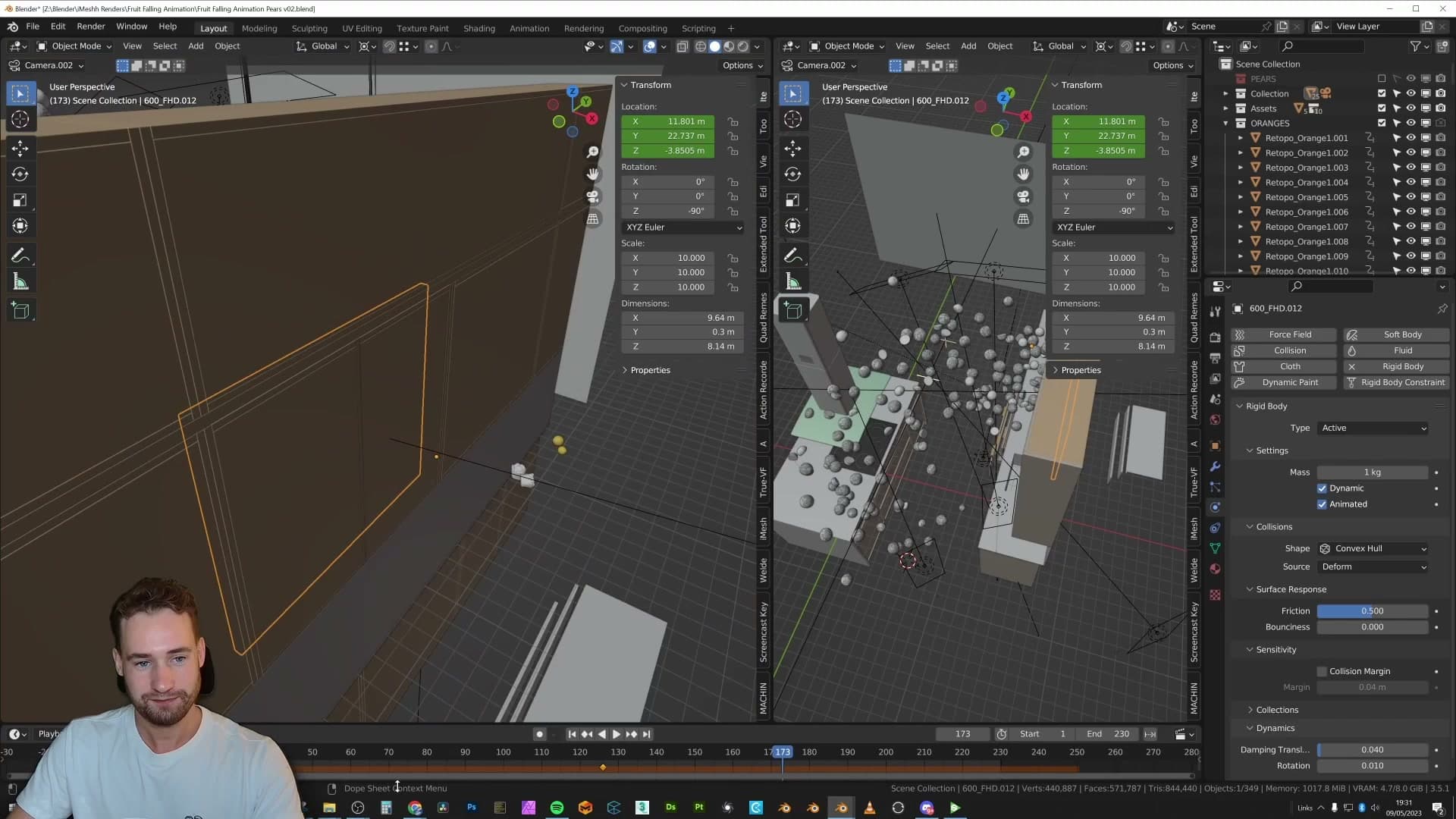1456x819 pixels.
Task: Hide Retopo_Orange1.001 in viewport
Action: (x=1410, y=138)
